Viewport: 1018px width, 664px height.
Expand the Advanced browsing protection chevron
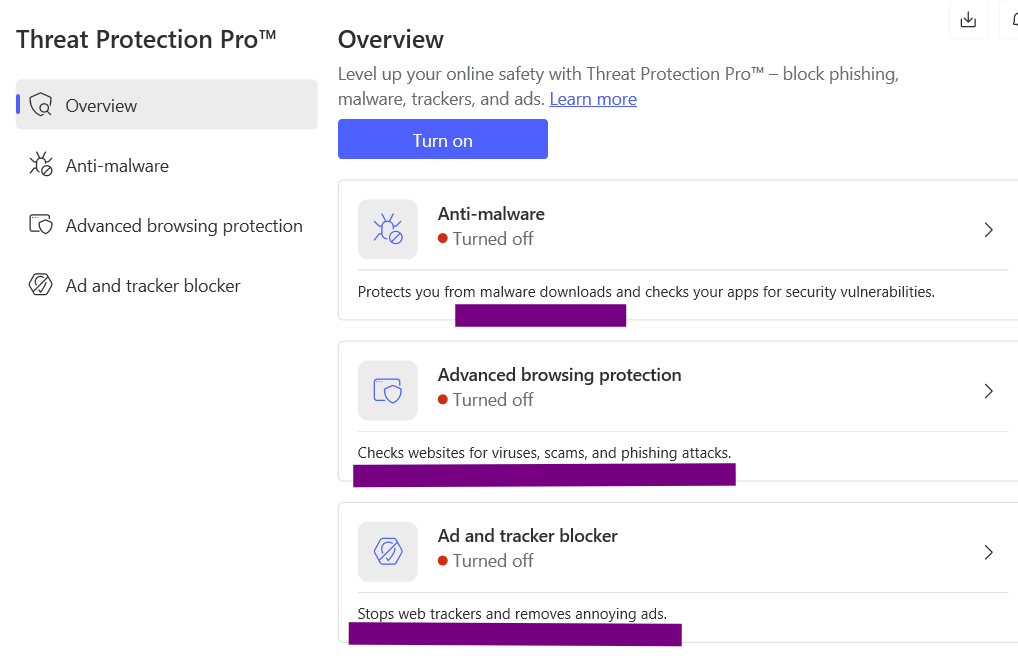(x=988, y=391)
